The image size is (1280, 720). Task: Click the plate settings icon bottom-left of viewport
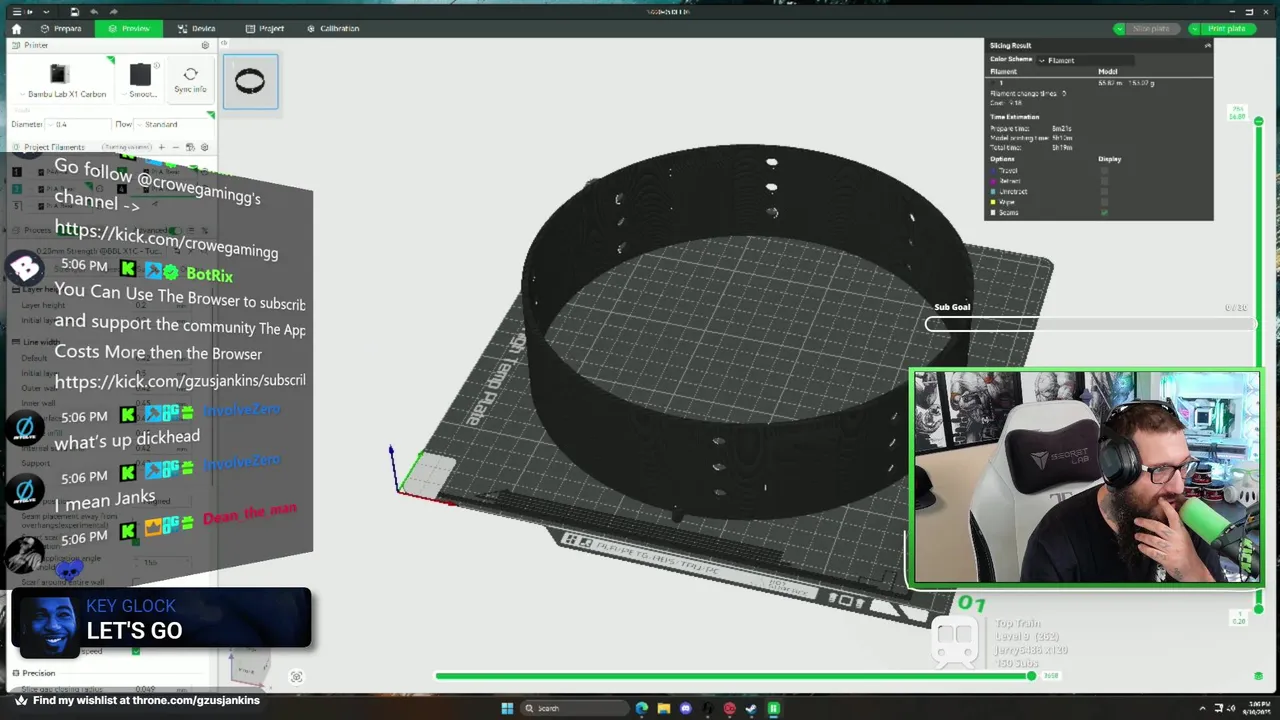click(x=296, y=677)
